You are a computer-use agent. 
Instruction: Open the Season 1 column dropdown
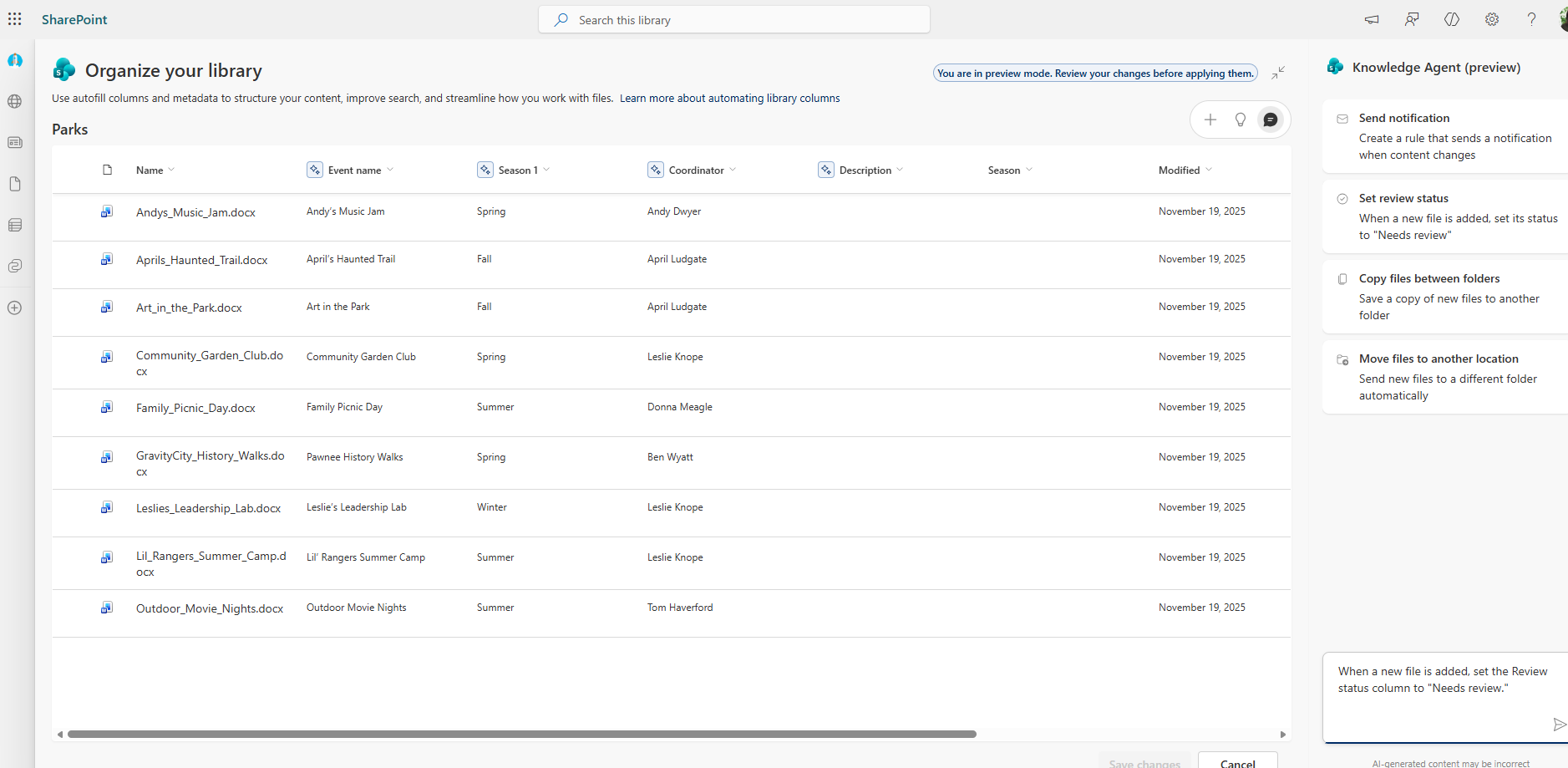[x=546, y=170]
